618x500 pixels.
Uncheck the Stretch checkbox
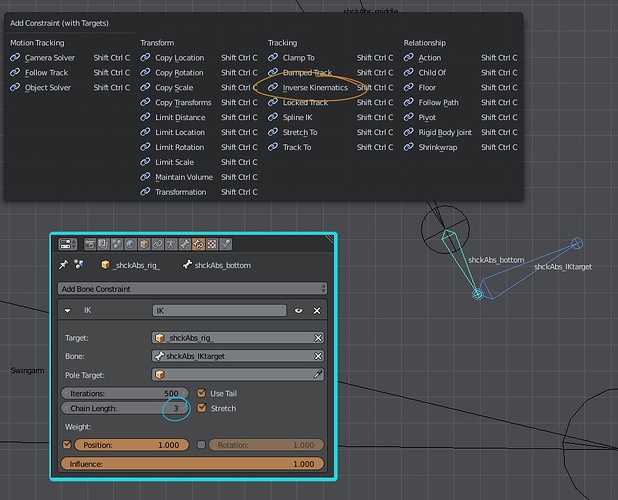201,408
